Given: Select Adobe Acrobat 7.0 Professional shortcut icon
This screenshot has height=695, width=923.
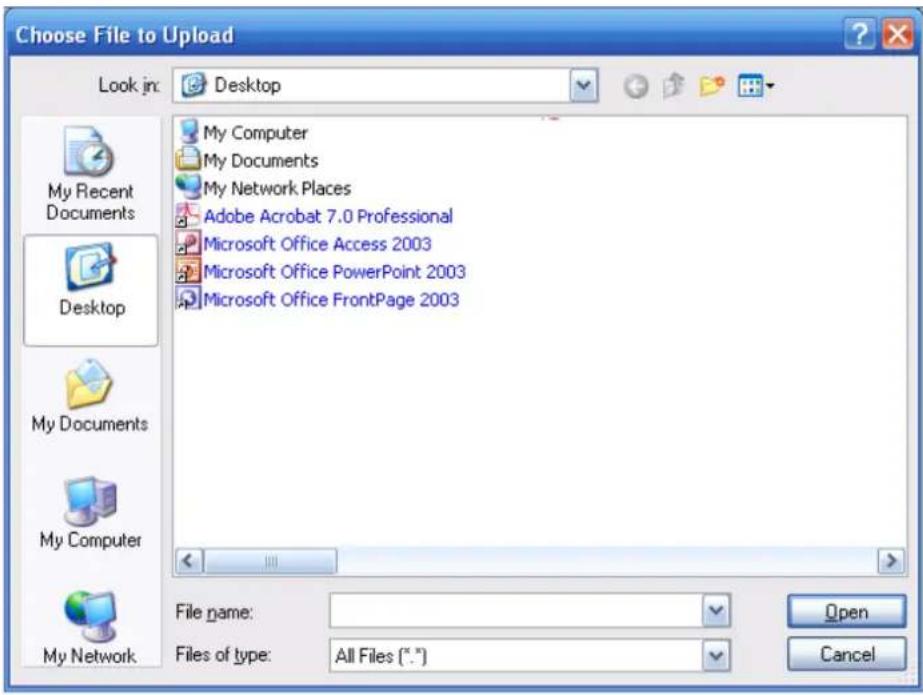Looking at the screenshot, I should 188,215.
